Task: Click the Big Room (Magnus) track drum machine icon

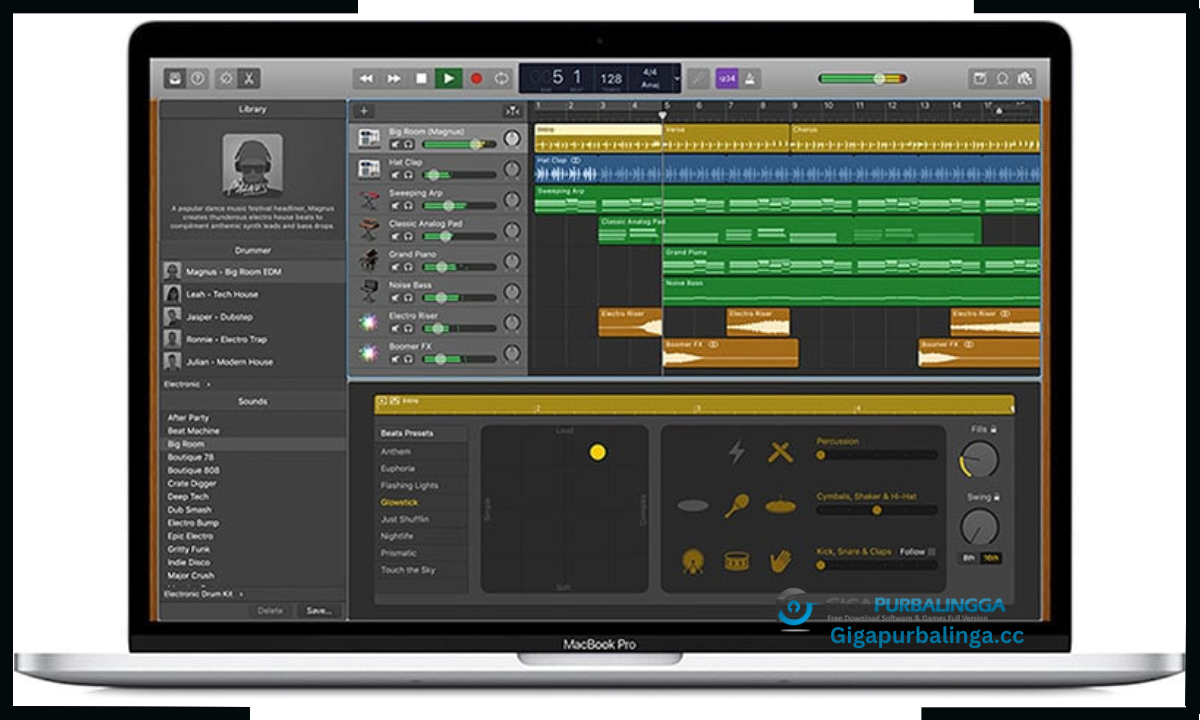Action: (x=369, y=138)
